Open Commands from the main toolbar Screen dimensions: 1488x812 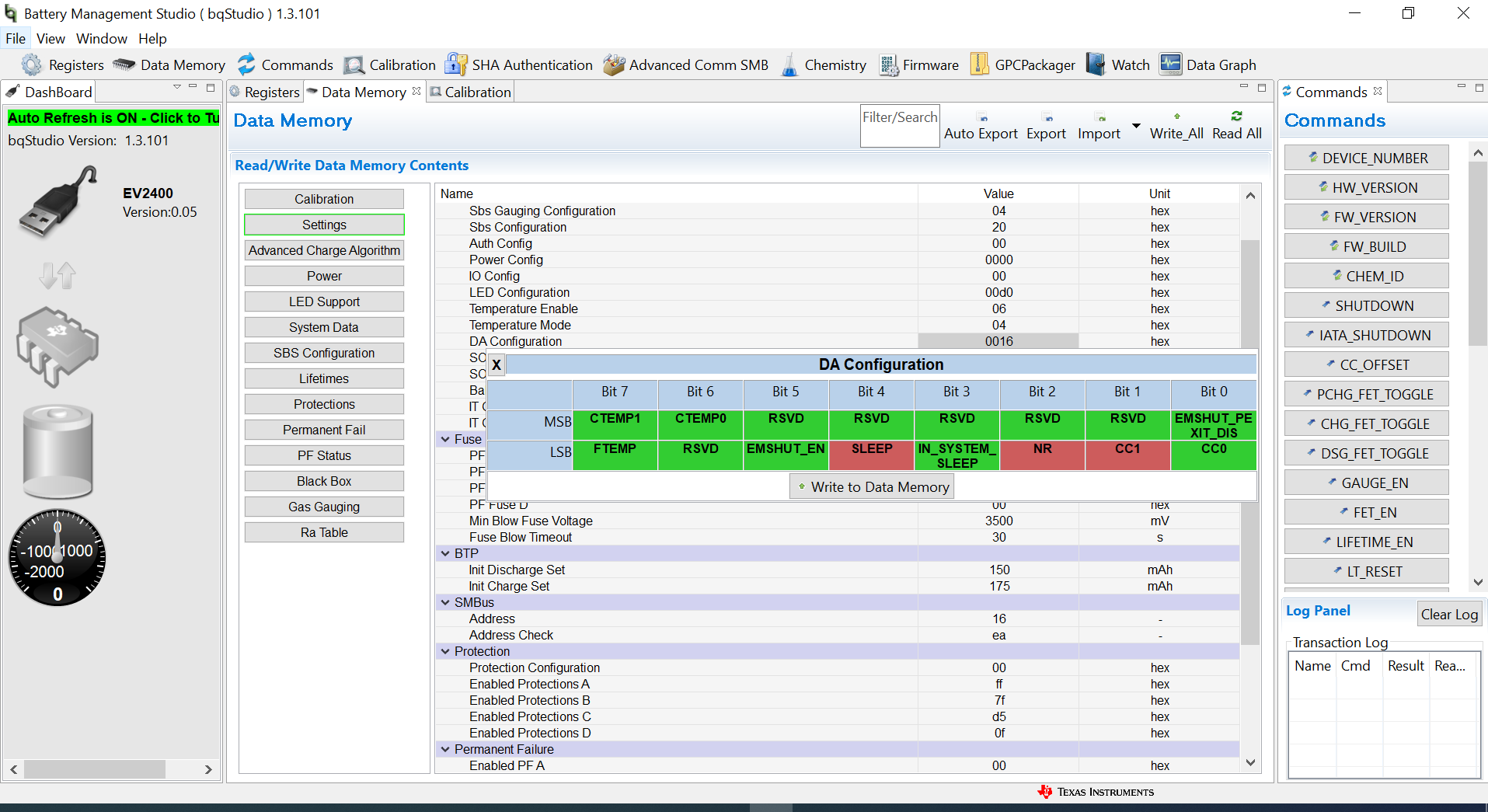[x=285, y=65]
